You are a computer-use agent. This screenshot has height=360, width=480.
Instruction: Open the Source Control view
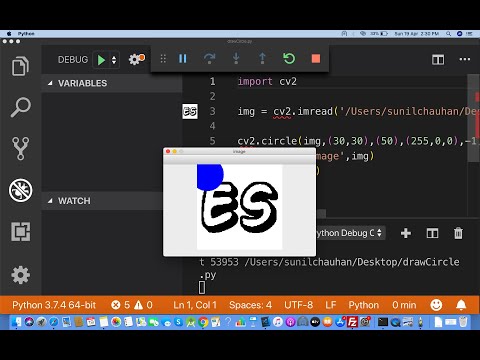[x=20, y=148]
